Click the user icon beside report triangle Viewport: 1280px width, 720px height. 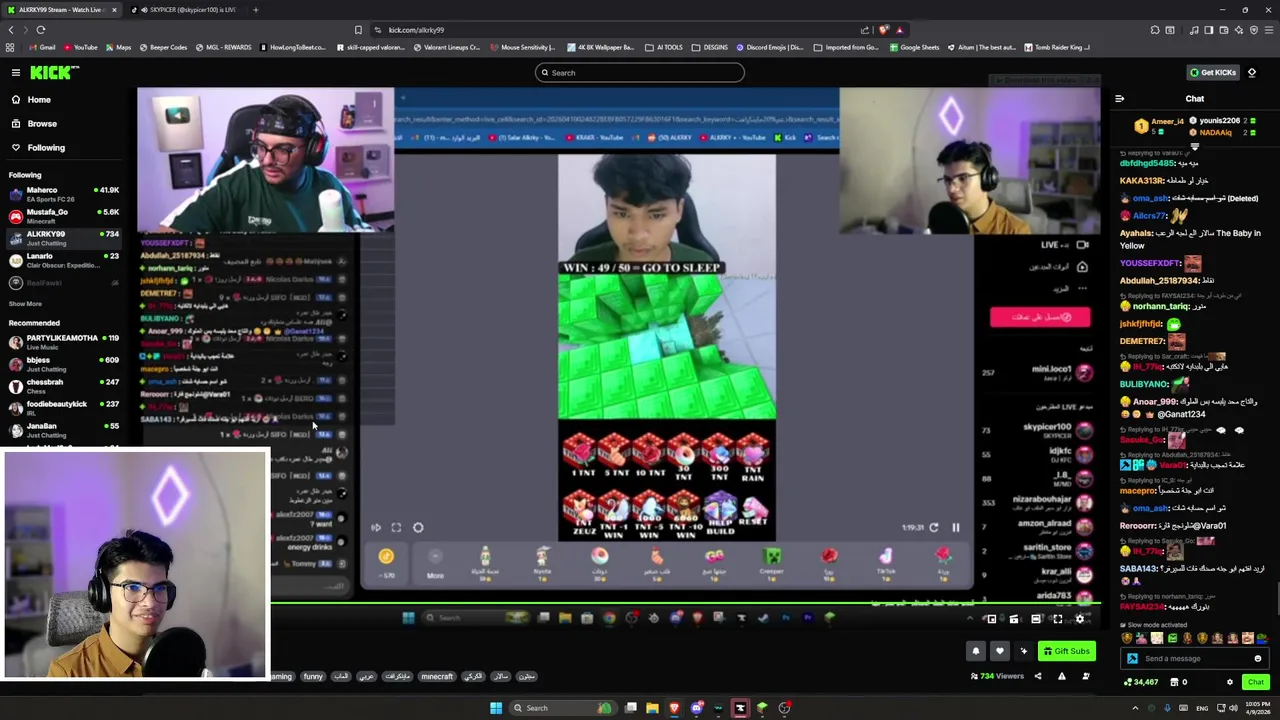point(1086,676)
